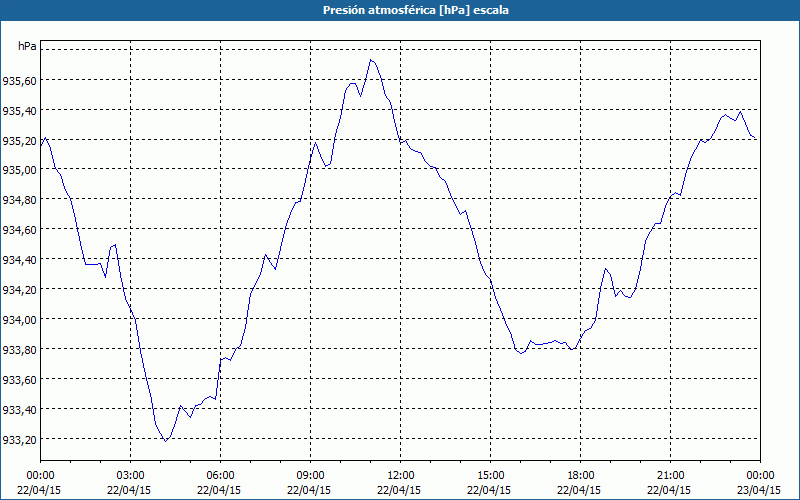Click the 12:00 time axis label
This screenshot has width=800, height=500.
point(401,476)
